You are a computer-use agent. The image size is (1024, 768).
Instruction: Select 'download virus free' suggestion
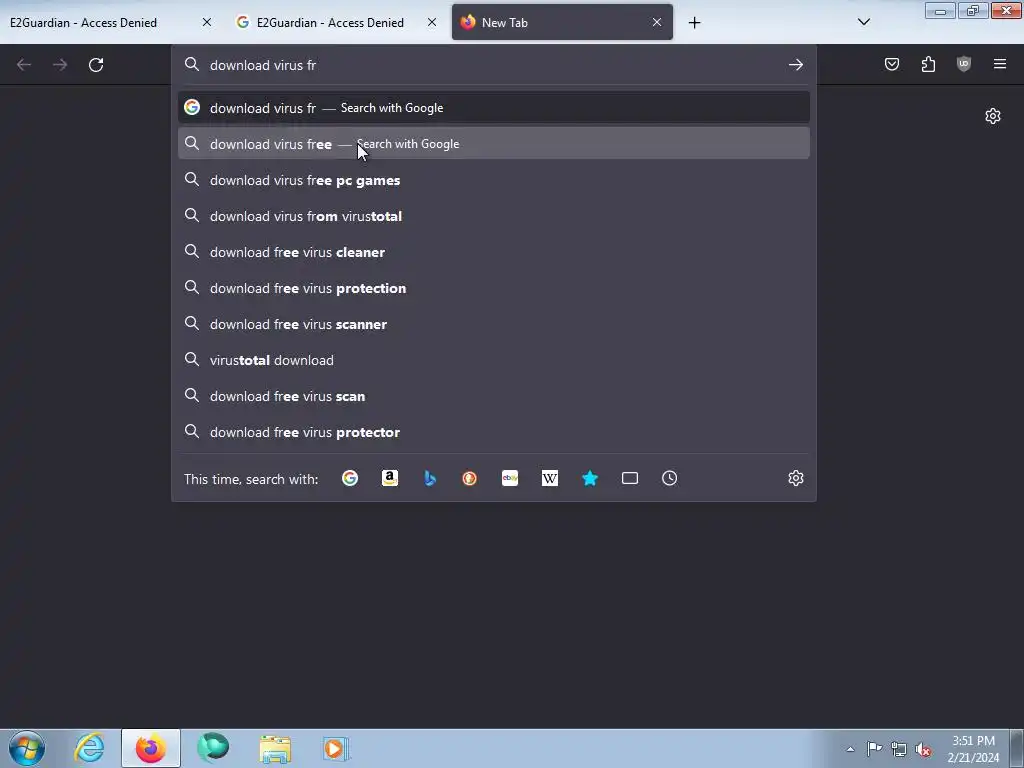pyautogui.click(x=494, y=144)
